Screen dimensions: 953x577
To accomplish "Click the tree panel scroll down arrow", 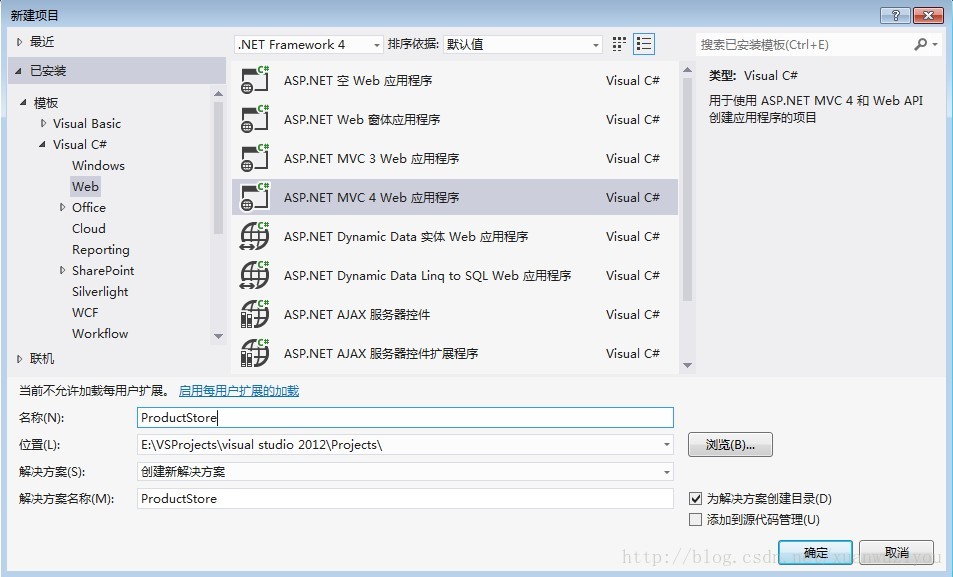I will (218, 336).
